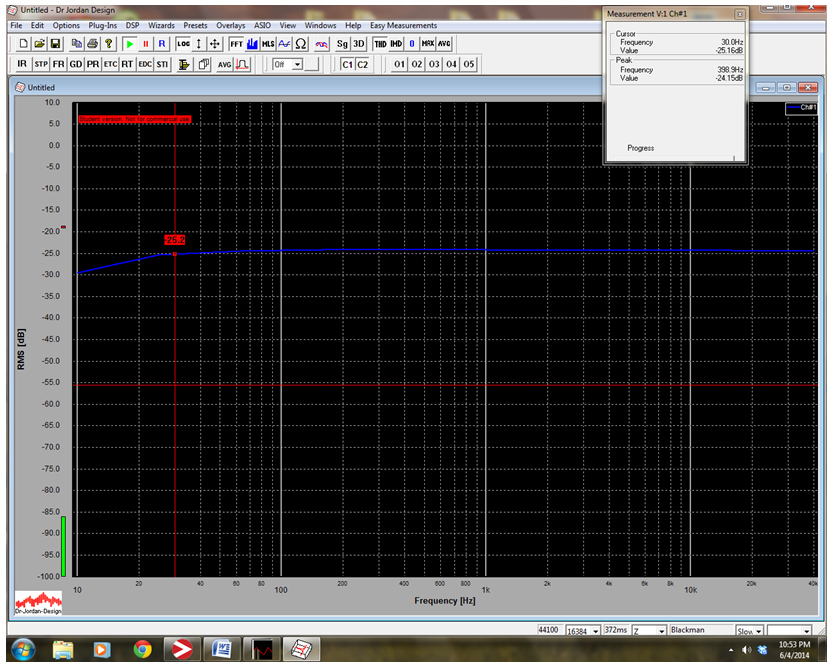Screen dimensions: 834x668
Task: Open the impedance (Ohm) measurement icon
Action: point(300,44)
